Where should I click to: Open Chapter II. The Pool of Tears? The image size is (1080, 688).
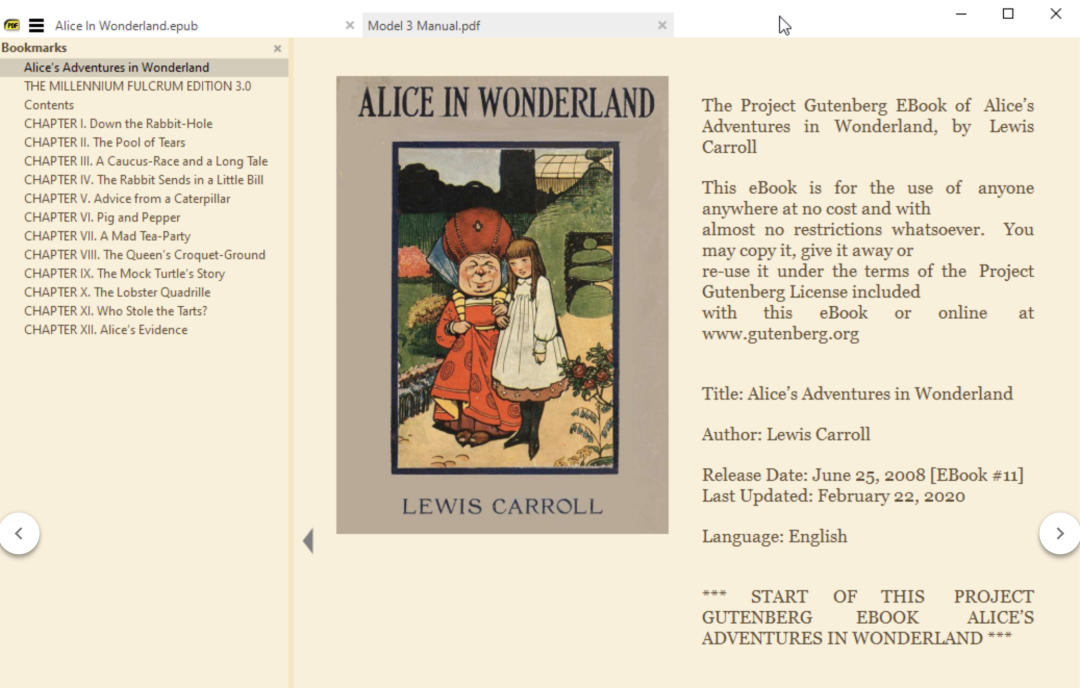pos(105,143)
